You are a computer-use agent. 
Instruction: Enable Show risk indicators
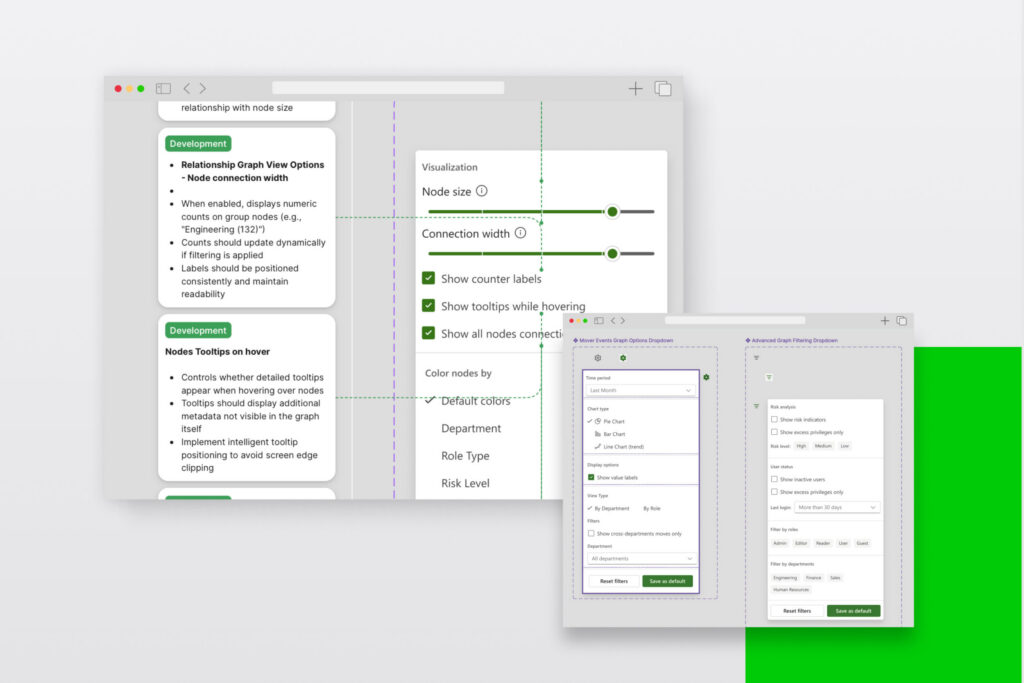coord(775,419)
